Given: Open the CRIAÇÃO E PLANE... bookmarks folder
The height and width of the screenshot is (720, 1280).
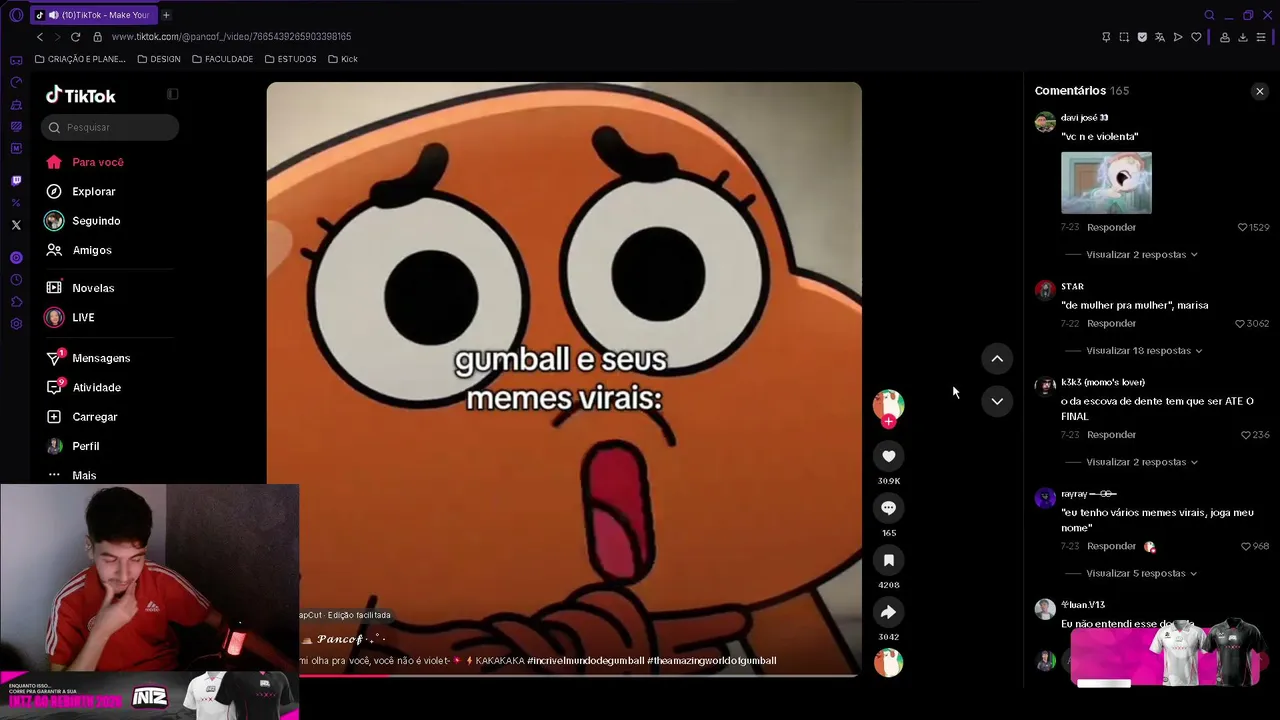Looking at the screenshot, I should click(x=80, y=59).
